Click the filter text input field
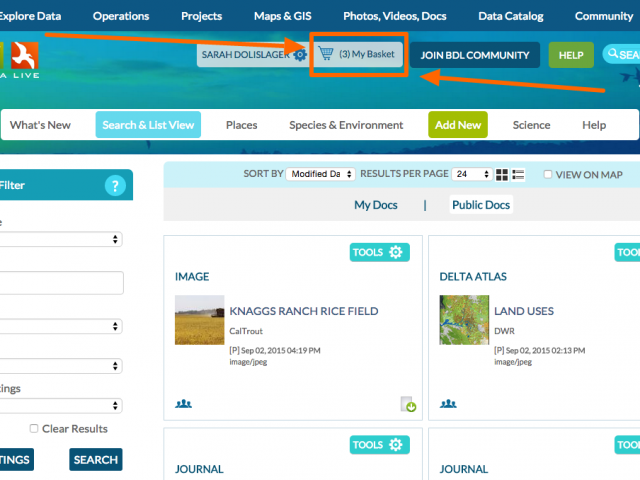This screenshot has width=640, height=480. [x=60, y=282]
